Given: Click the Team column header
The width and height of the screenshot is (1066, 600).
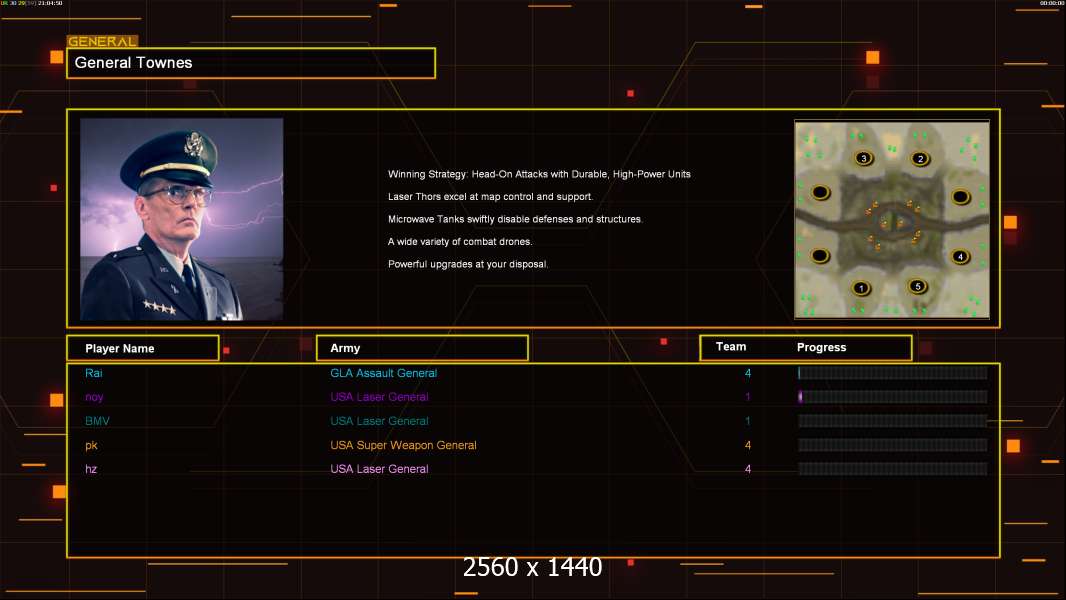Looking at the screenshot, I should [x=731, y=347].
